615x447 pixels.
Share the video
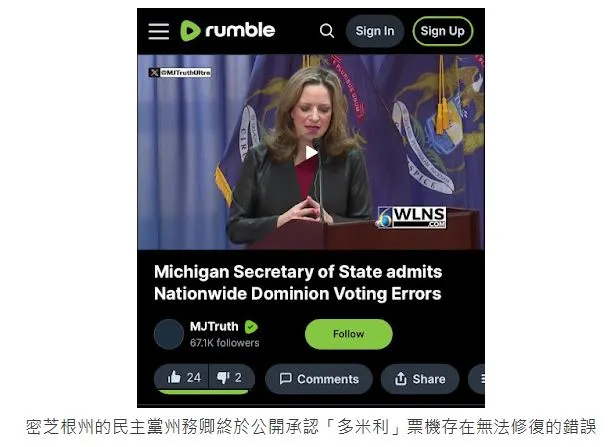pos(420,379)
